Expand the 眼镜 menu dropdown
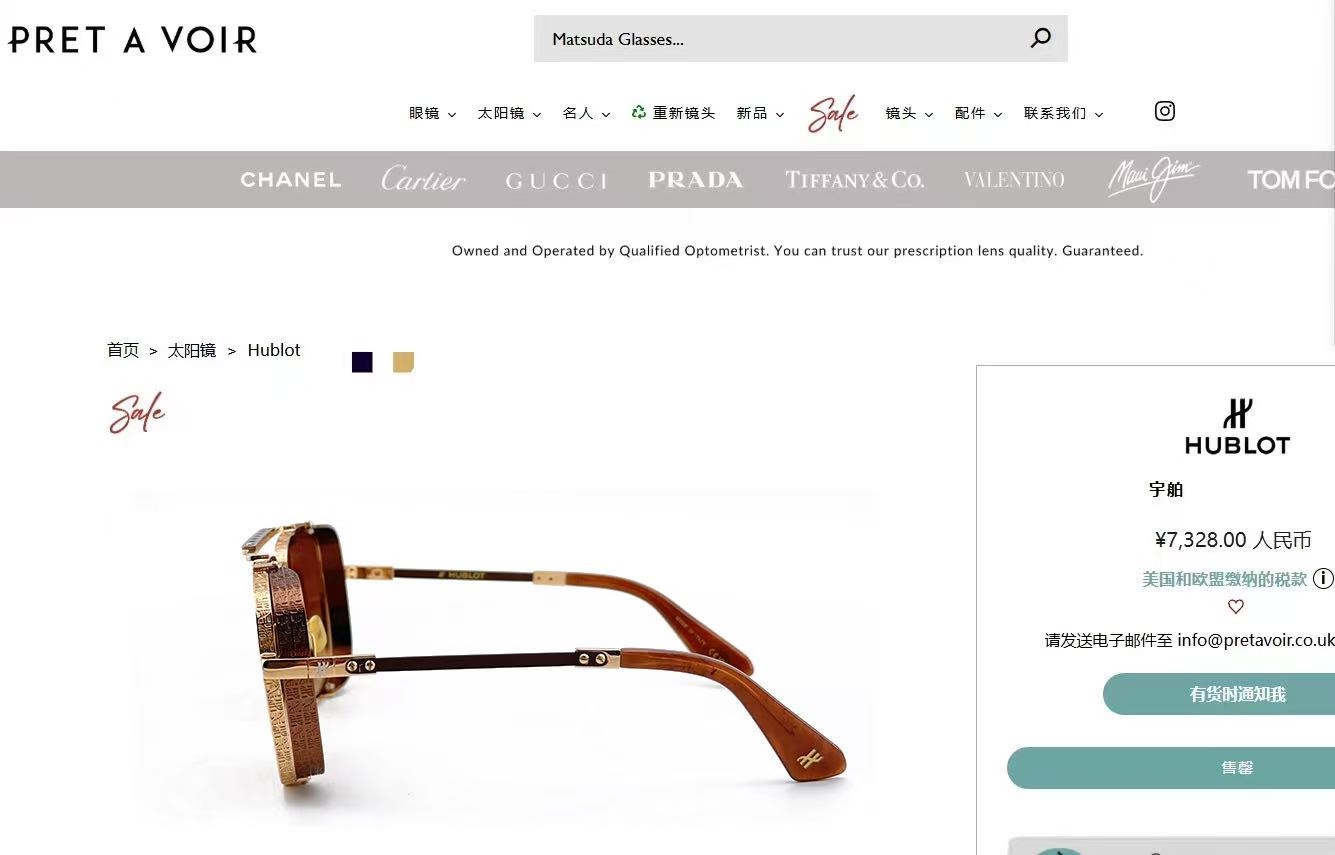The image size is (1335, 855). pos(432,114)
